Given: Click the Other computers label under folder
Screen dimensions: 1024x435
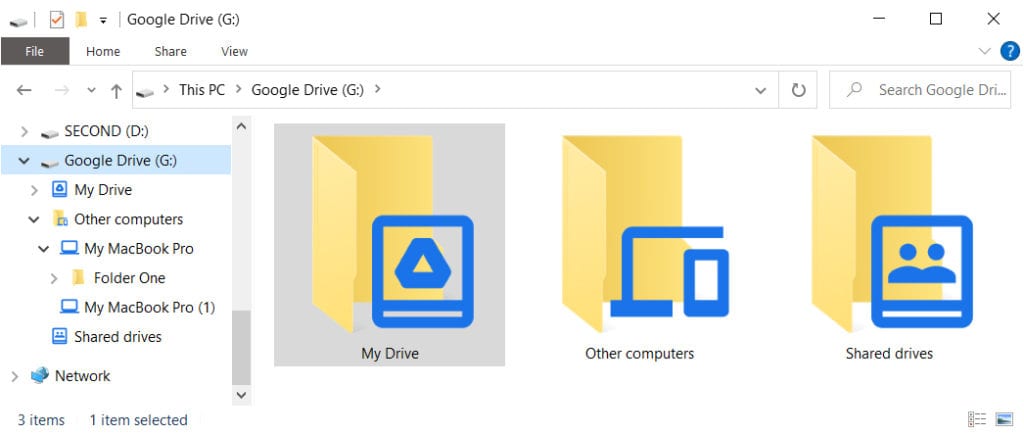Looking at the screenshot, I should [x=639, y=354].
